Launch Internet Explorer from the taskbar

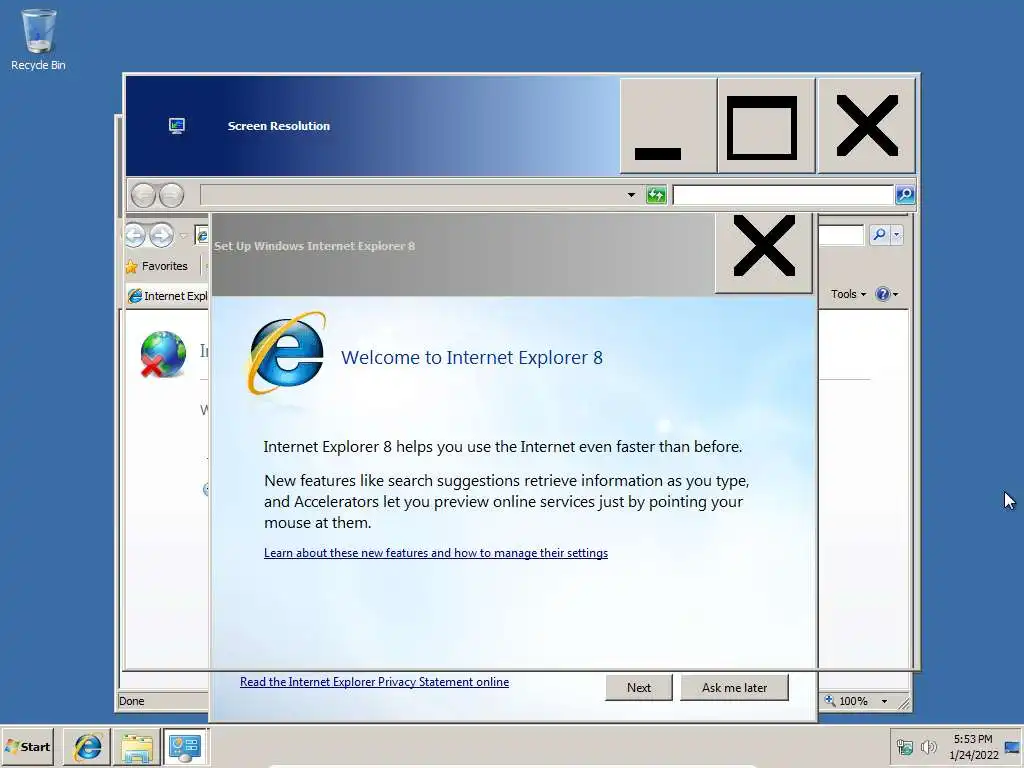click(88, 746)
